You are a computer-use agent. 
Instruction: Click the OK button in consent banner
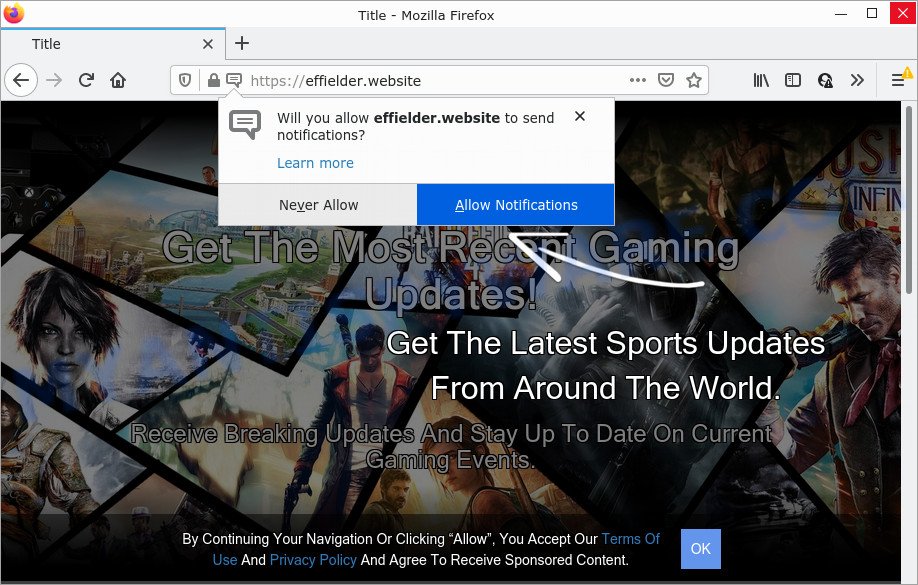point(701,549)
